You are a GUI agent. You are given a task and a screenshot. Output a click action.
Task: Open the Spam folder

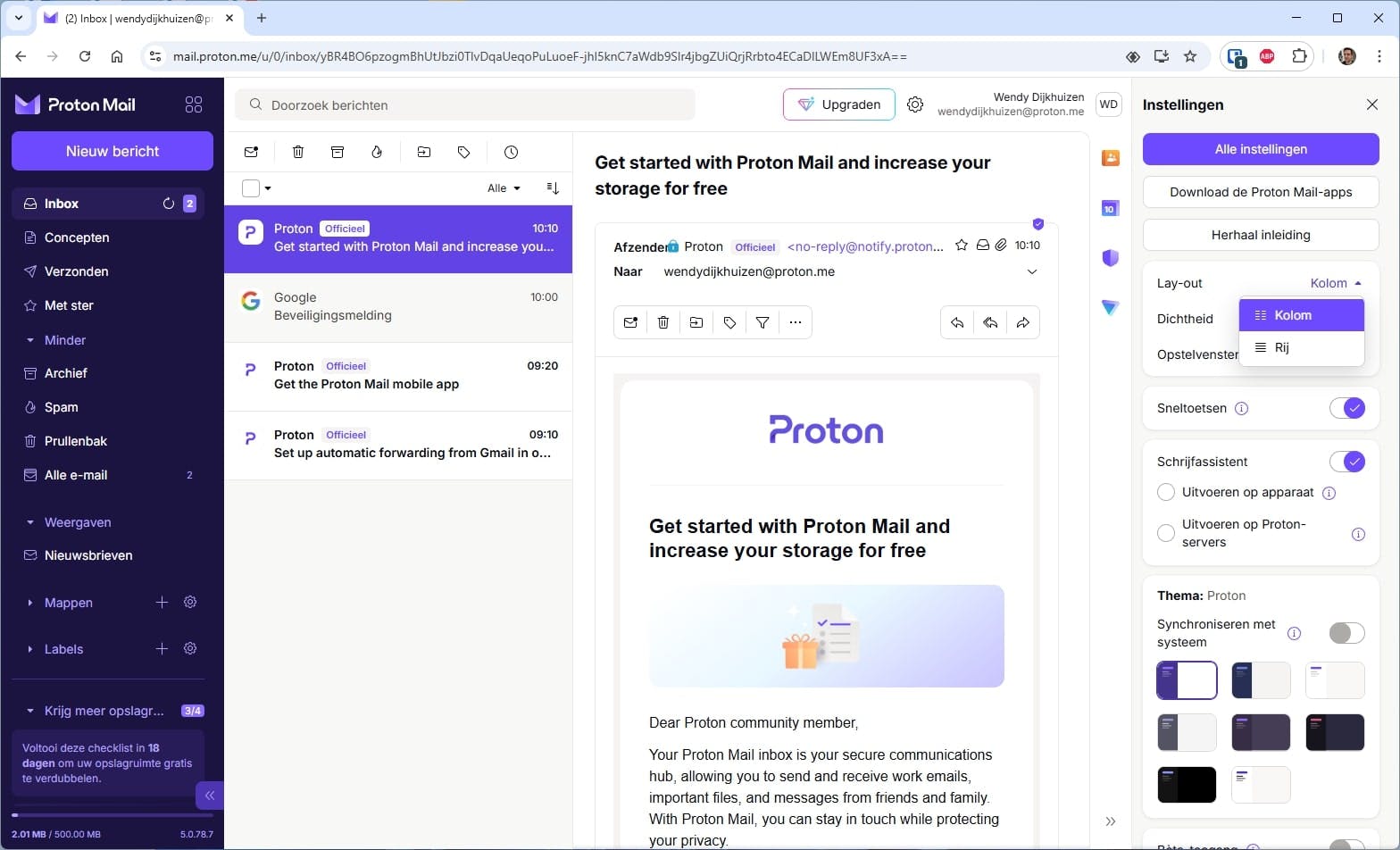coord(108,407)
